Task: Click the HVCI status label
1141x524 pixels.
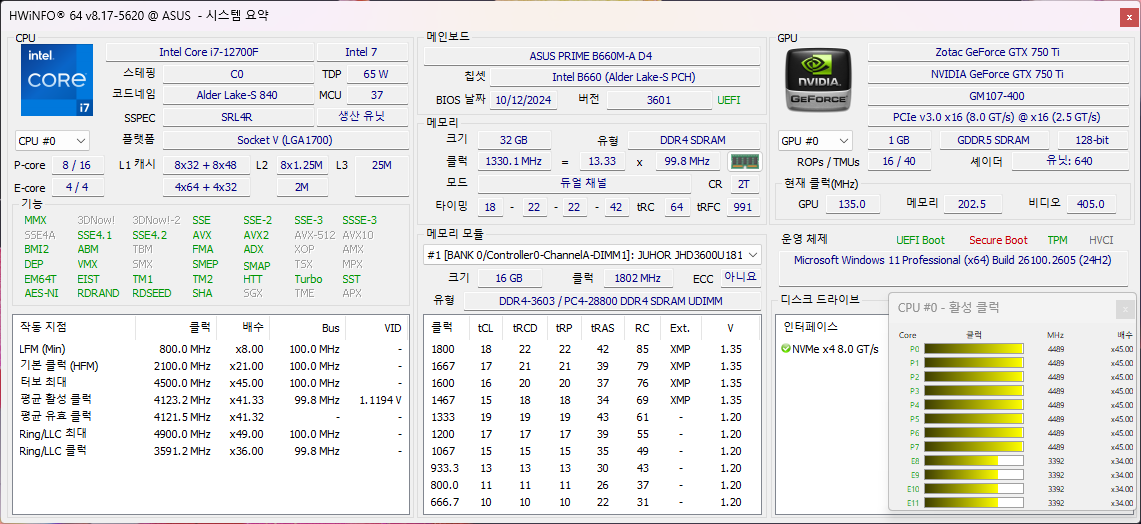Action: tap(1101, 239)
